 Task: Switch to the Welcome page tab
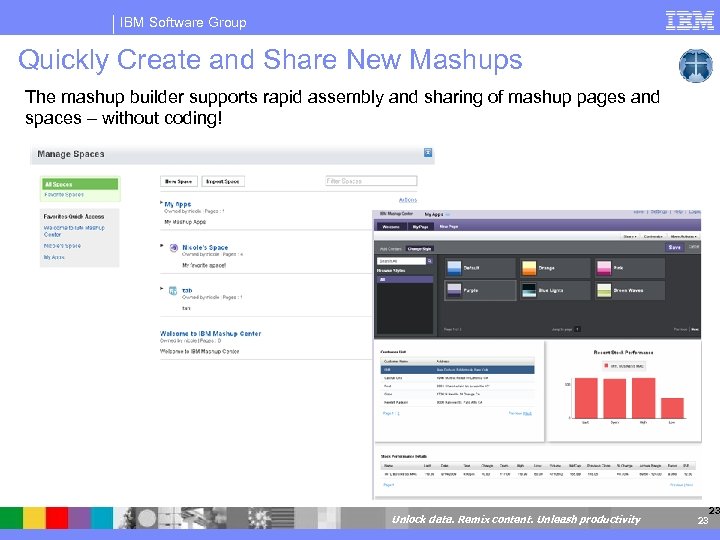[x=391, y=226]
